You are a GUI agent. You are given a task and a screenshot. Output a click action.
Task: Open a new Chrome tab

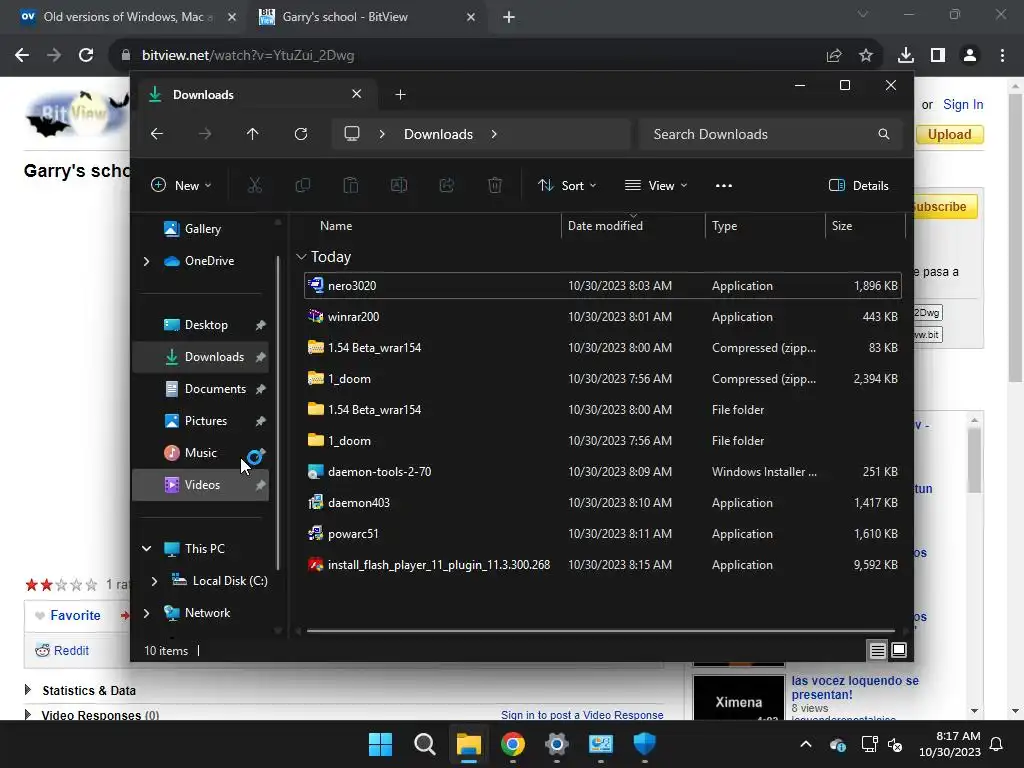(509, 17)
